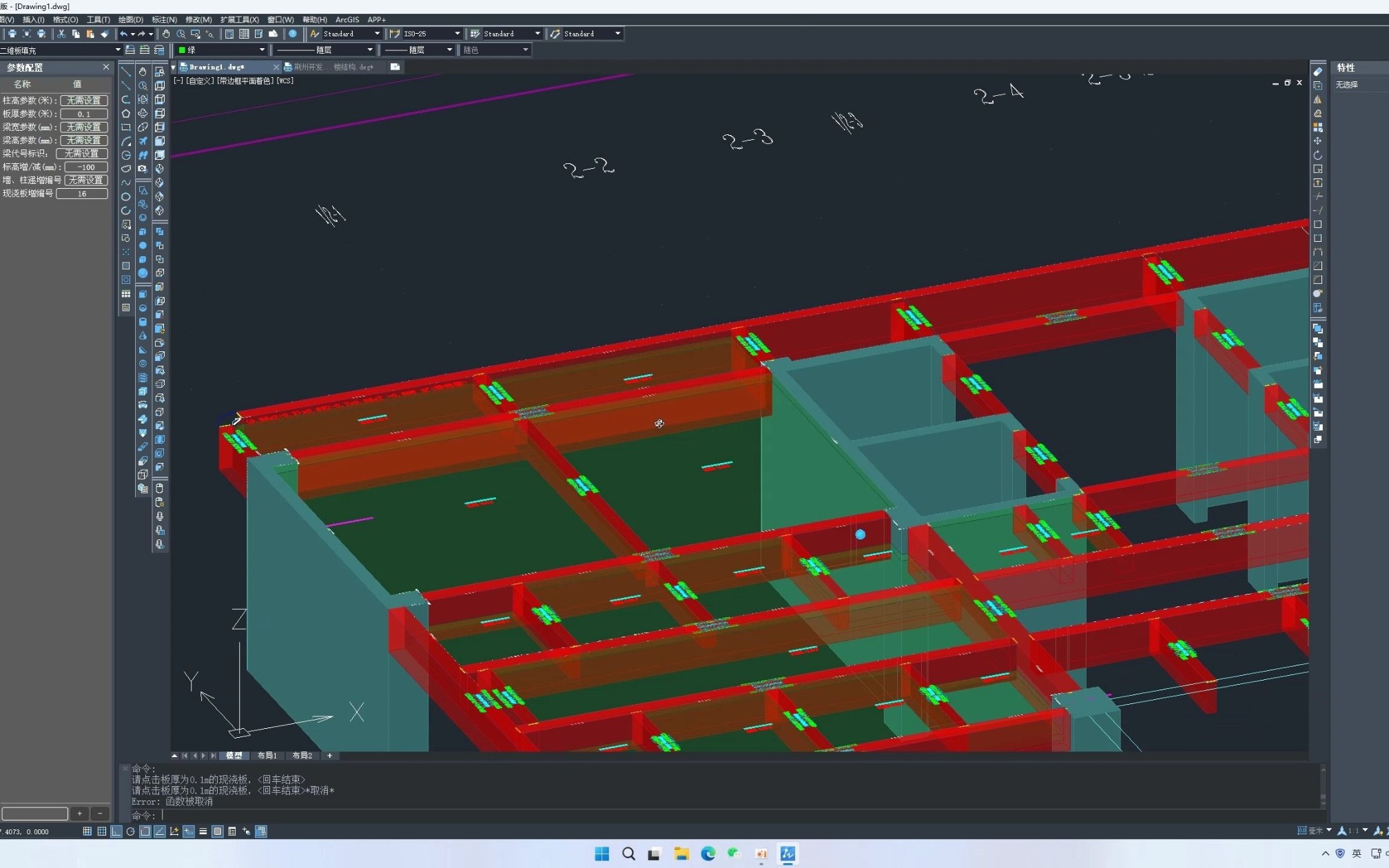Click the Undo arrow icon
Screen dimensions: 1389x868
click(x=123, y=34)
